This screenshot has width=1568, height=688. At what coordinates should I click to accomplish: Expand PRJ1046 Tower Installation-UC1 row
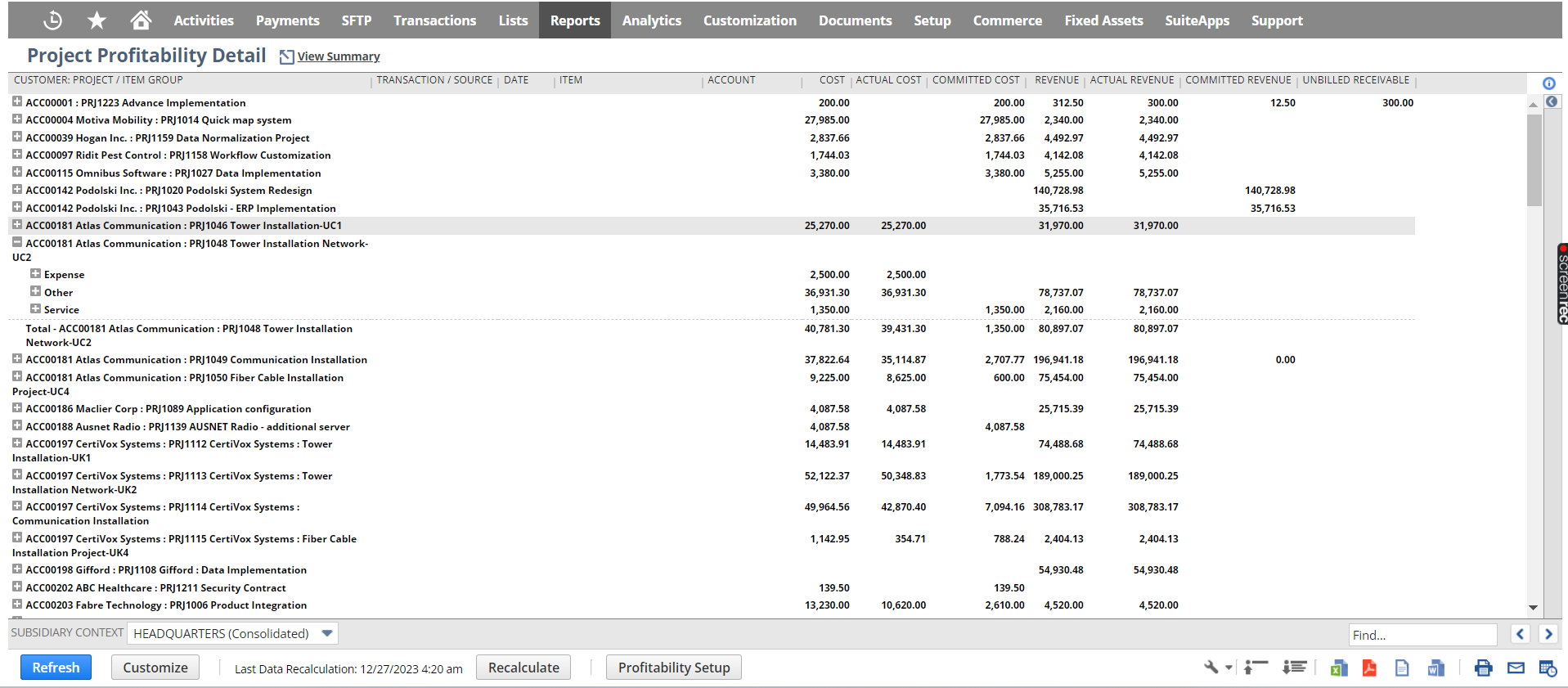pyautogui.click(x=17, y=224)
